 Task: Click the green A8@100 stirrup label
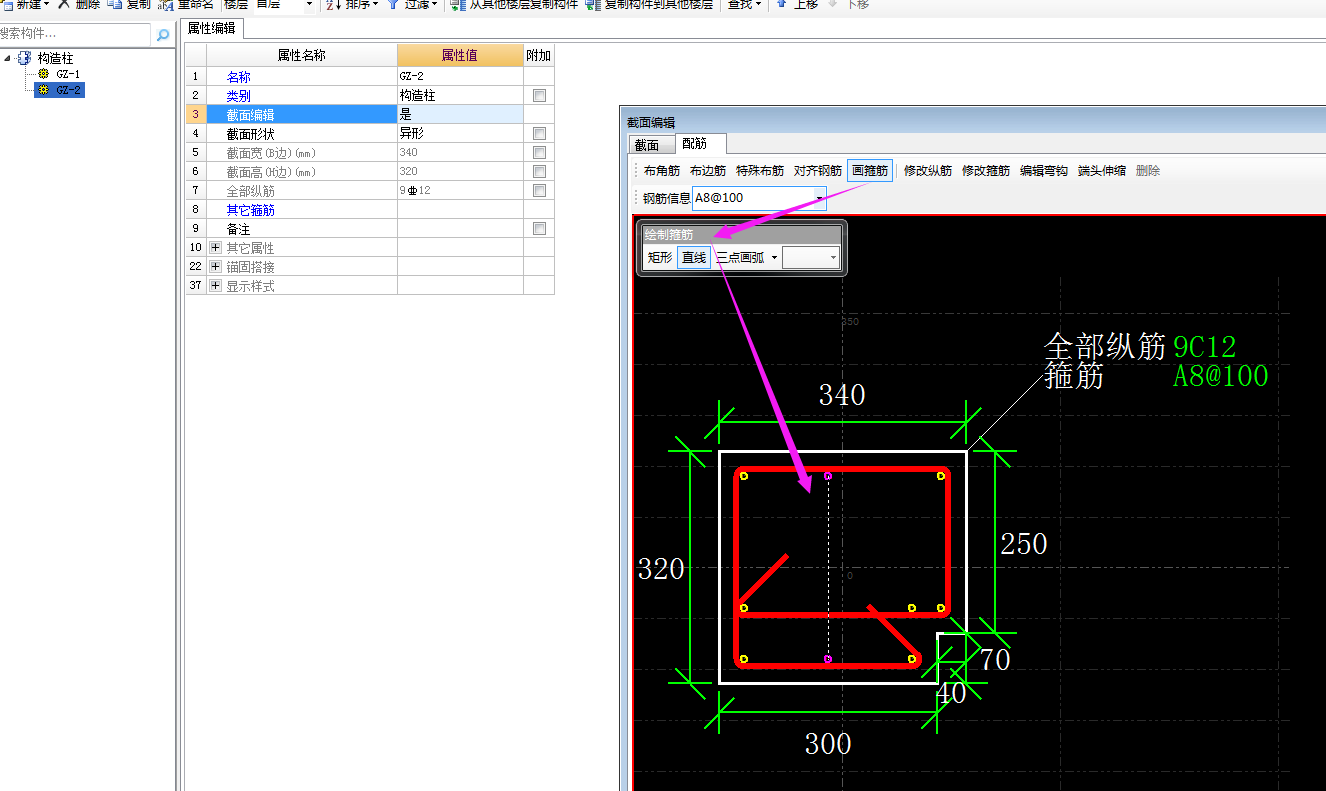pos(1220,376)
